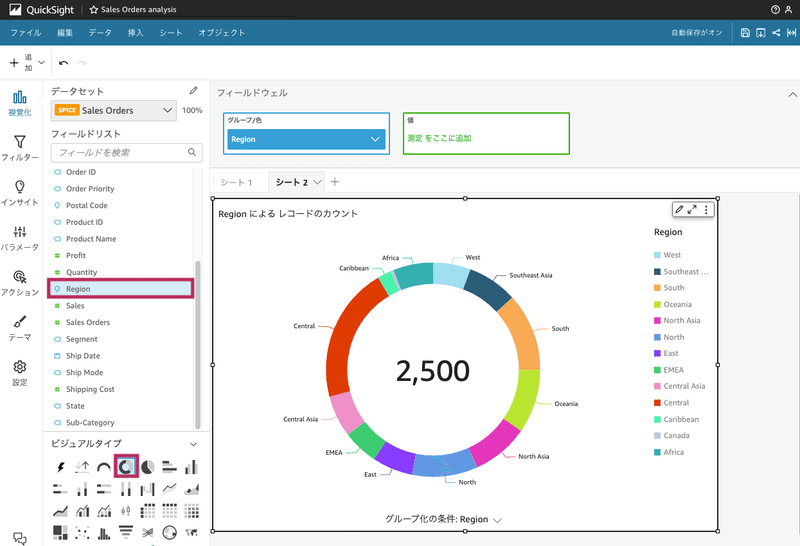Select the Ship Mode field in list
The height and width of the screenshot is (546, 800).
click(x=85, y=373)
